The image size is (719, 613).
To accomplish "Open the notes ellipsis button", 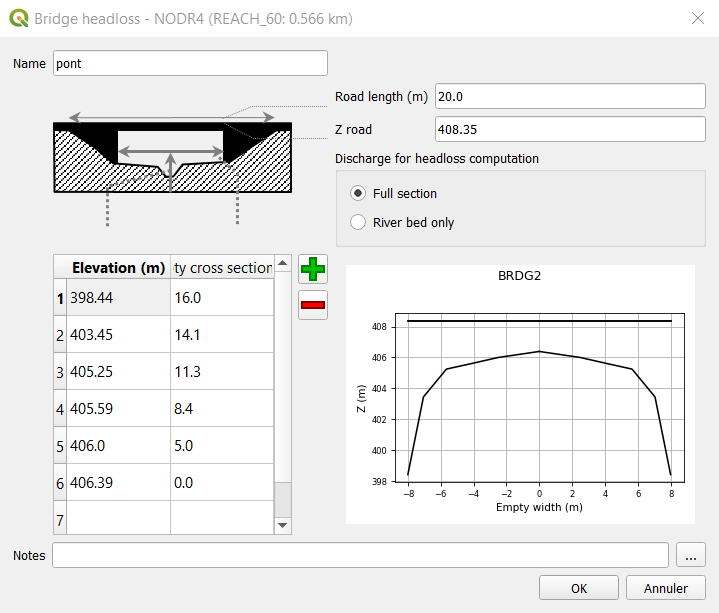I will click(x=691, y=556).
